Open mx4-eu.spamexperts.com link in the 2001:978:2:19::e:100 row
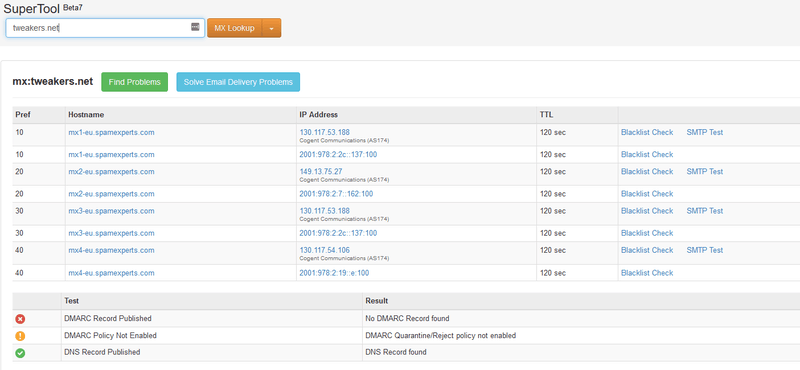800x370 pixels. point(111,273)
